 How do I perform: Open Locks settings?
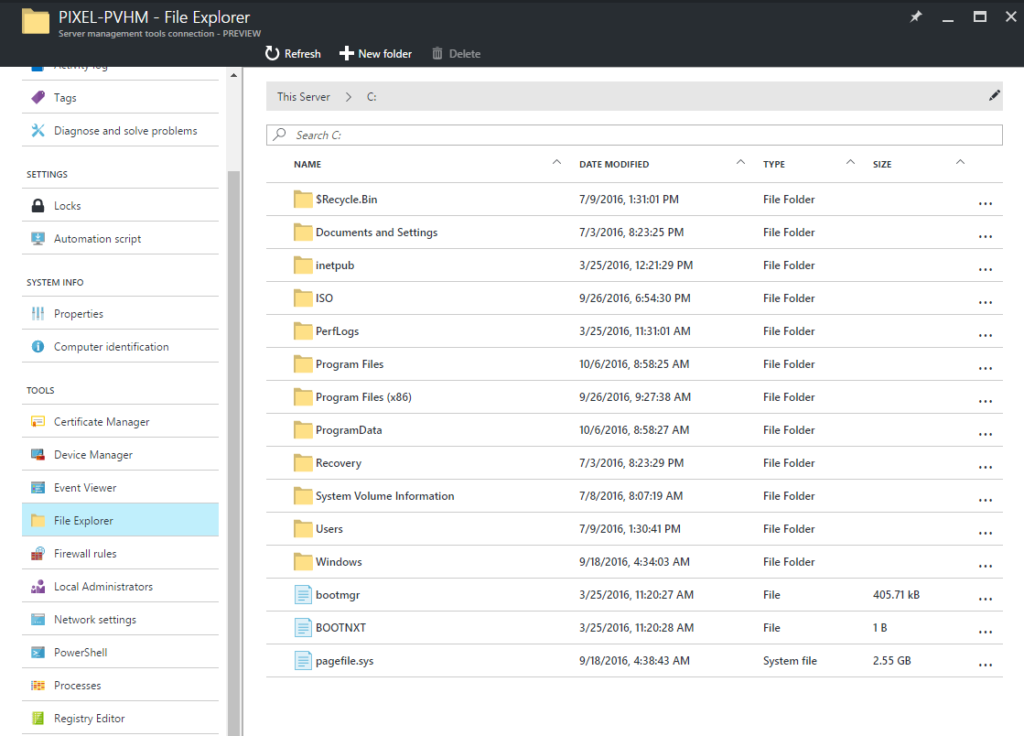120,206
